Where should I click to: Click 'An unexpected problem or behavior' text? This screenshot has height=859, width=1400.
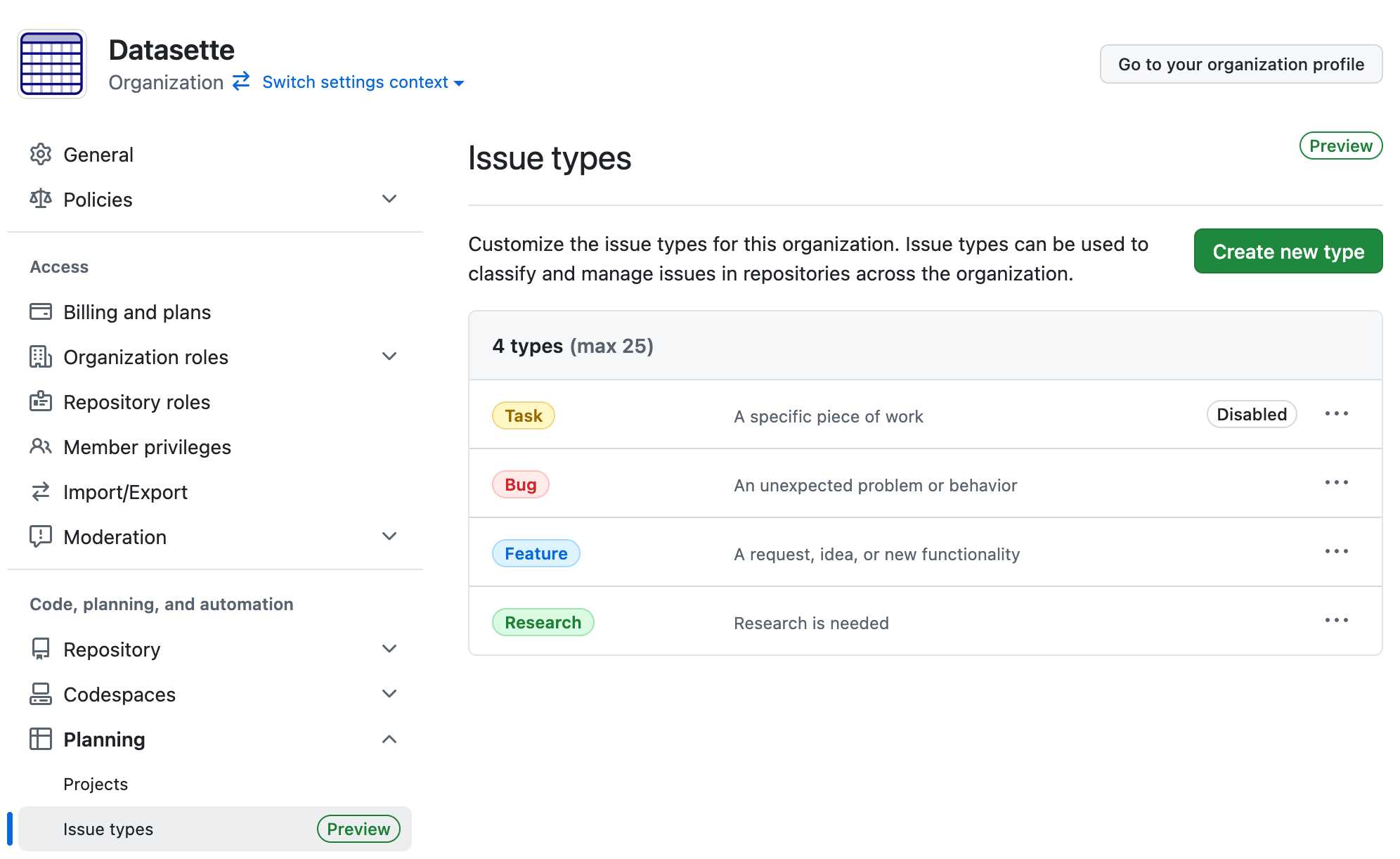(876, 485)
